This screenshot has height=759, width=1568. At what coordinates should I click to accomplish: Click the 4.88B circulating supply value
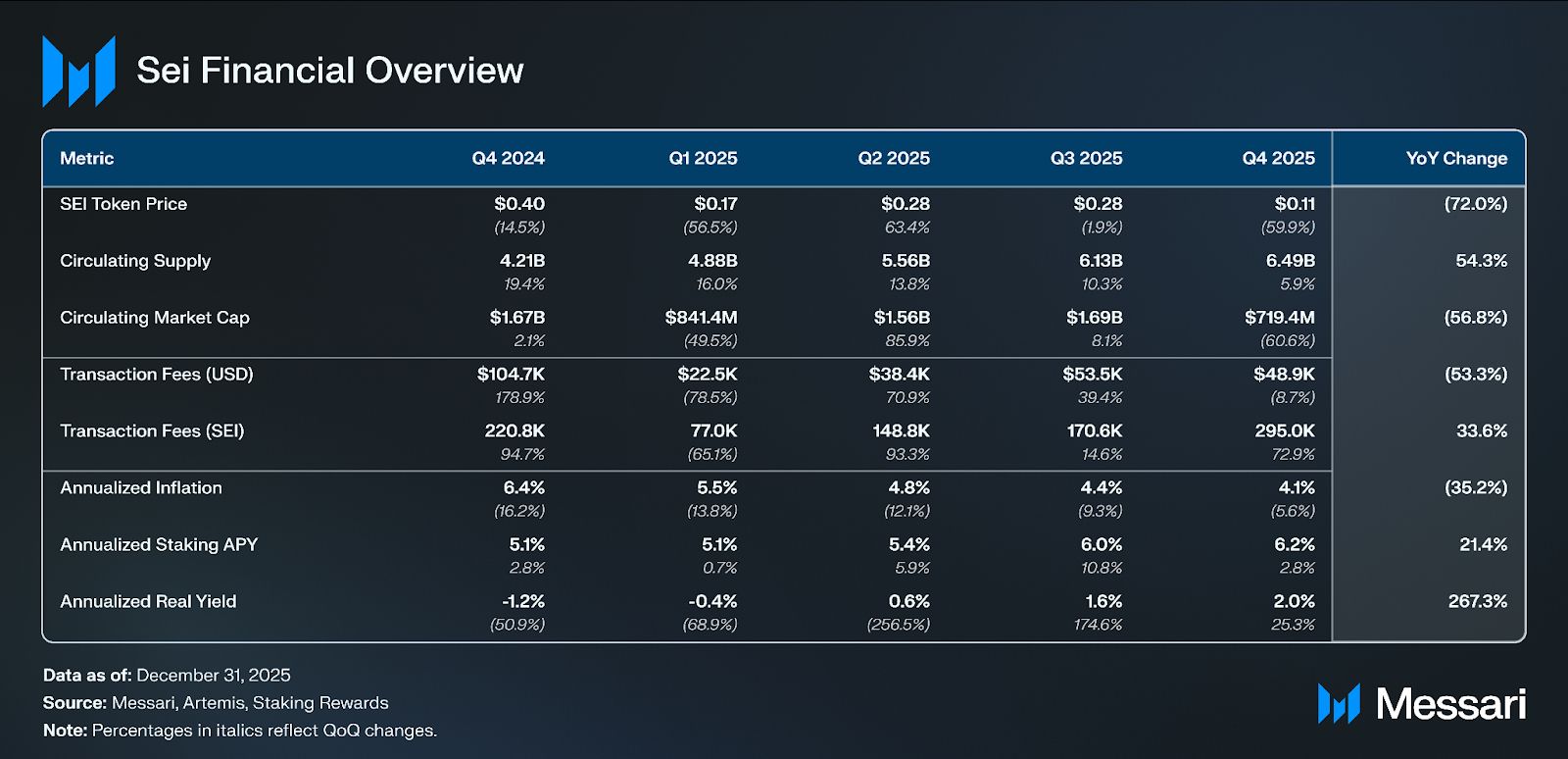coord(712,261)
